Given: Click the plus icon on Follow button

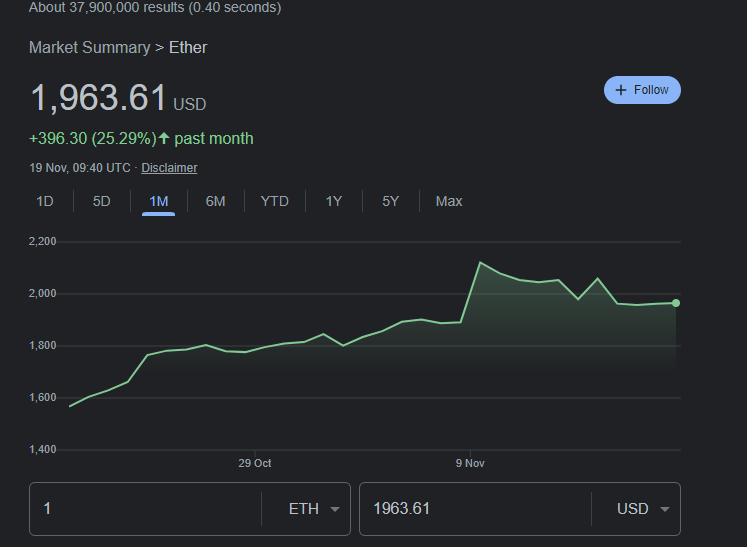Looking at the screenshot, I should (x=622, y=90).
